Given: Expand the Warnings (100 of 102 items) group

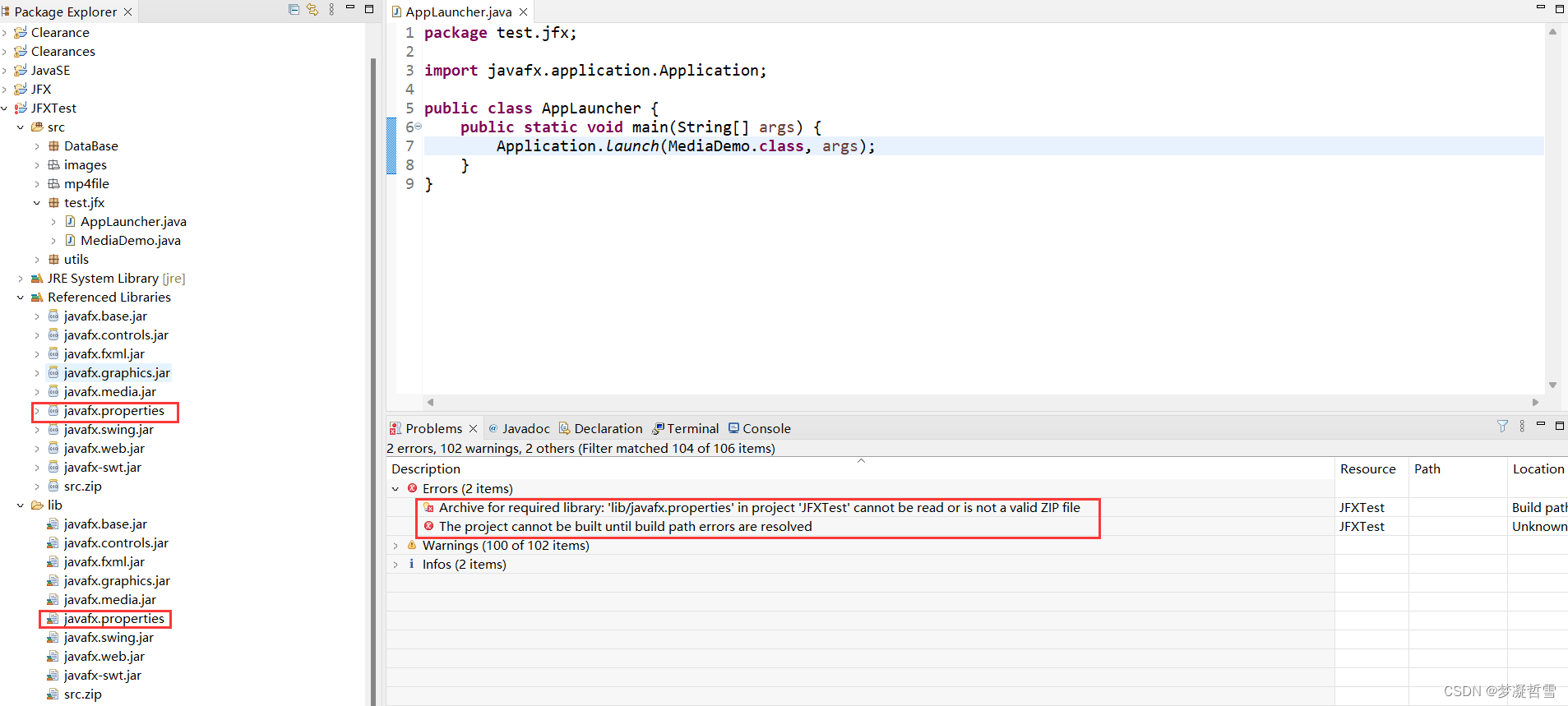Looking at the screenshot, I should coord(395,545).
